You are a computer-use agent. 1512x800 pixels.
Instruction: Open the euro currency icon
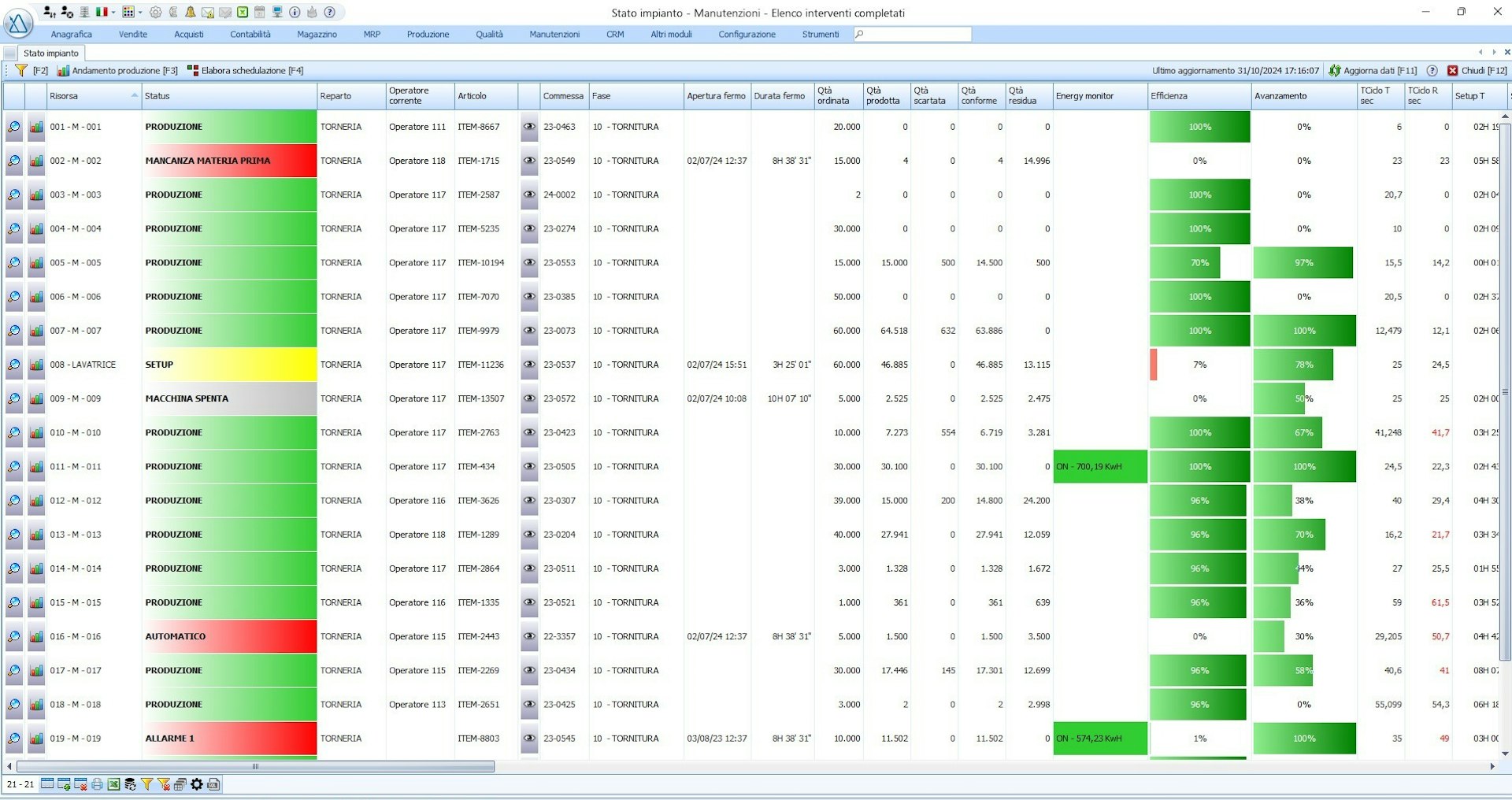pyautogui.click(x=173, y=12)
